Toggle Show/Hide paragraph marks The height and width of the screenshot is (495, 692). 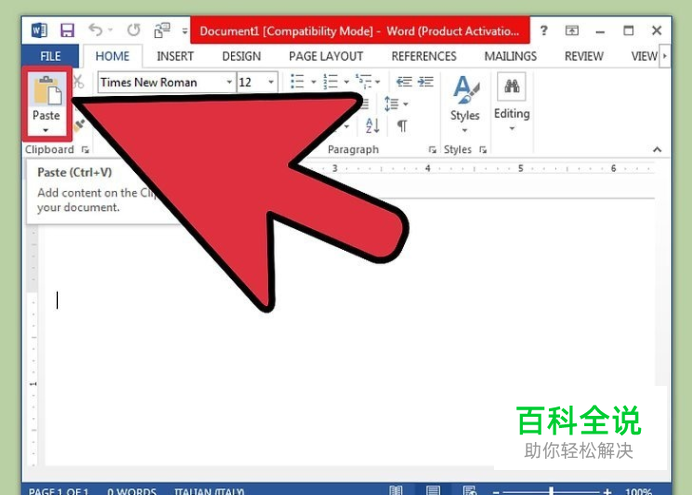[x=402, y=126]
